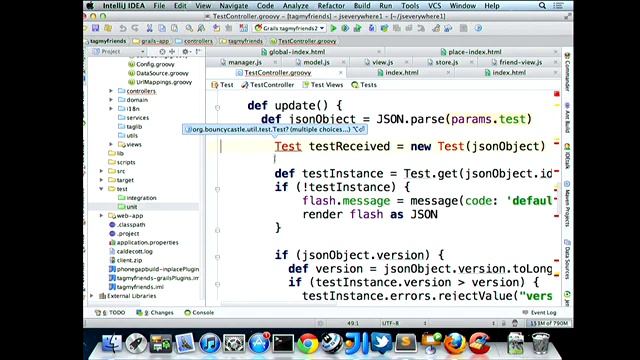640x360 pixels.
Task: Click the Paste icon in toolbar
Action: (174, 28)
